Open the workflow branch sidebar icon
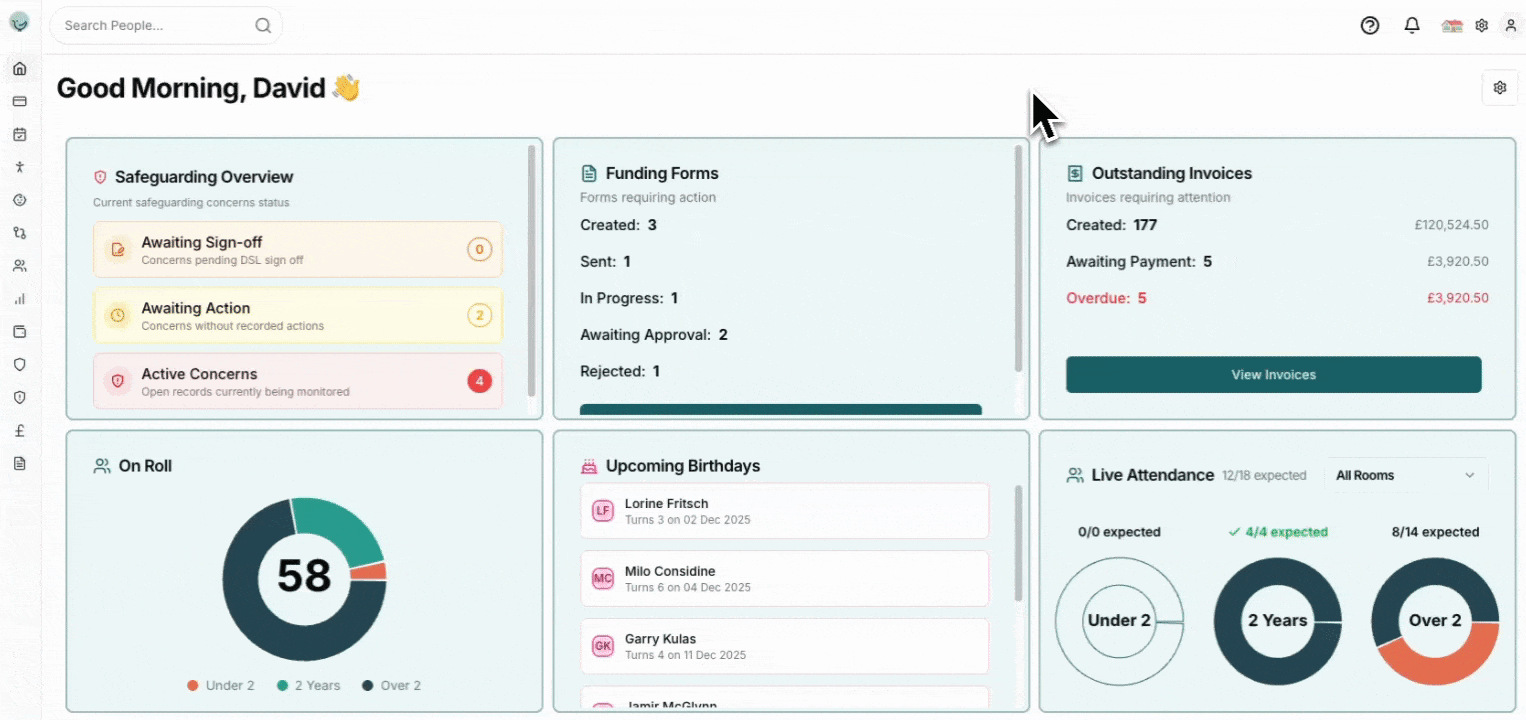Viewport: 1526px width, 720px height. pos(19,233)
